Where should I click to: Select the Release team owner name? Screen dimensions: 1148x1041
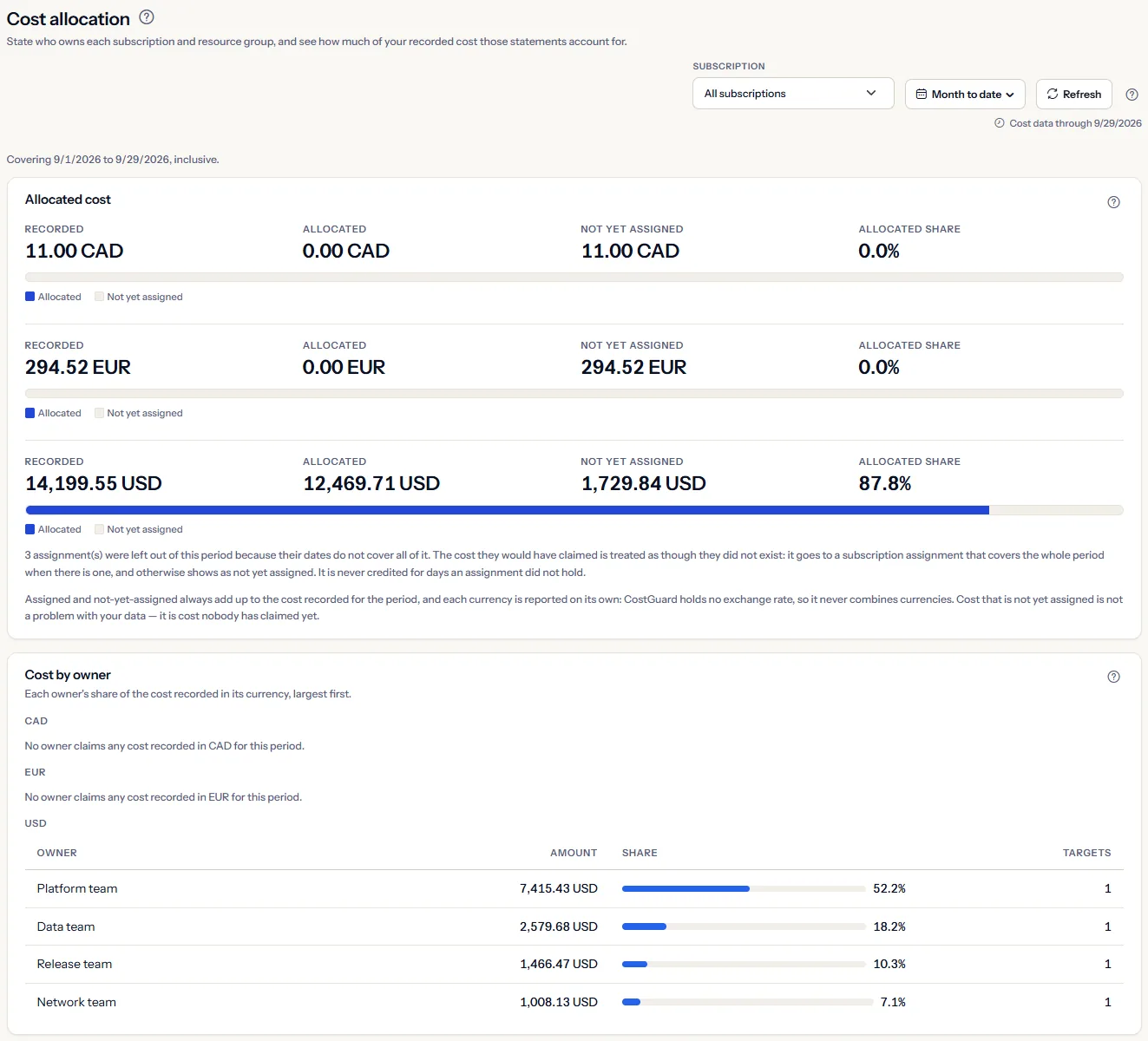[75, 964]
